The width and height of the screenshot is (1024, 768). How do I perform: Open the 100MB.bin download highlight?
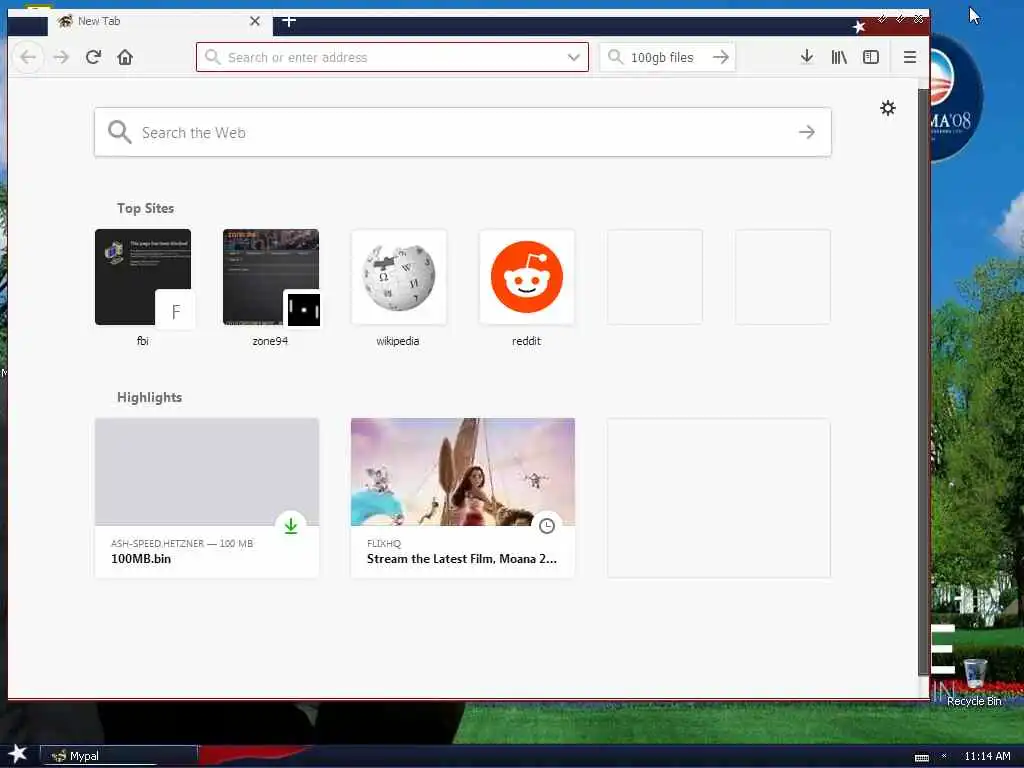207,498
